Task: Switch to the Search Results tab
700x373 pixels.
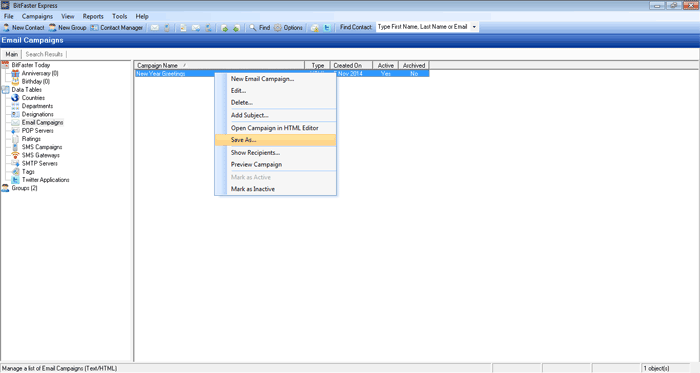Action: pos(44,54)
